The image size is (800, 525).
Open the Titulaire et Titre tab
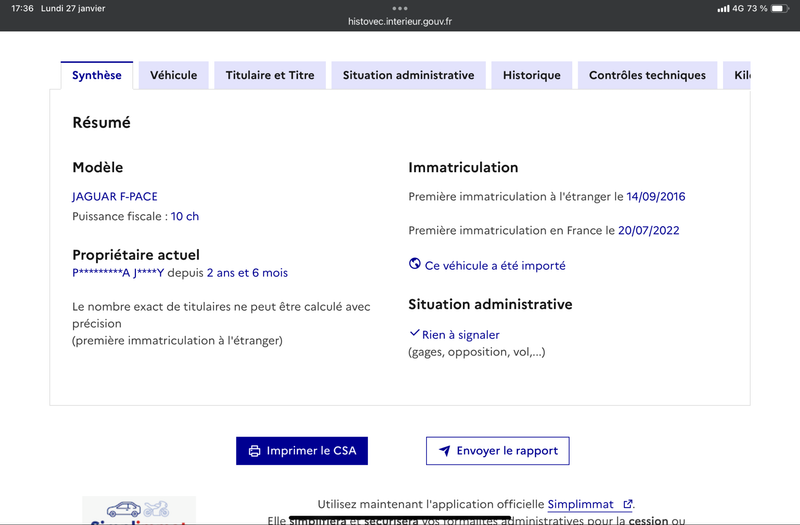tap(270, 76)
